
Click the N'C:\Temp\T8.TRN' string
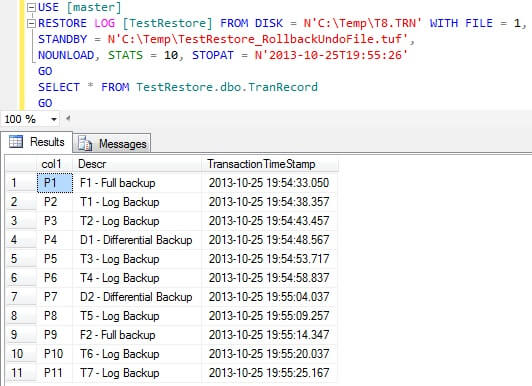click(x=362, y=23)
